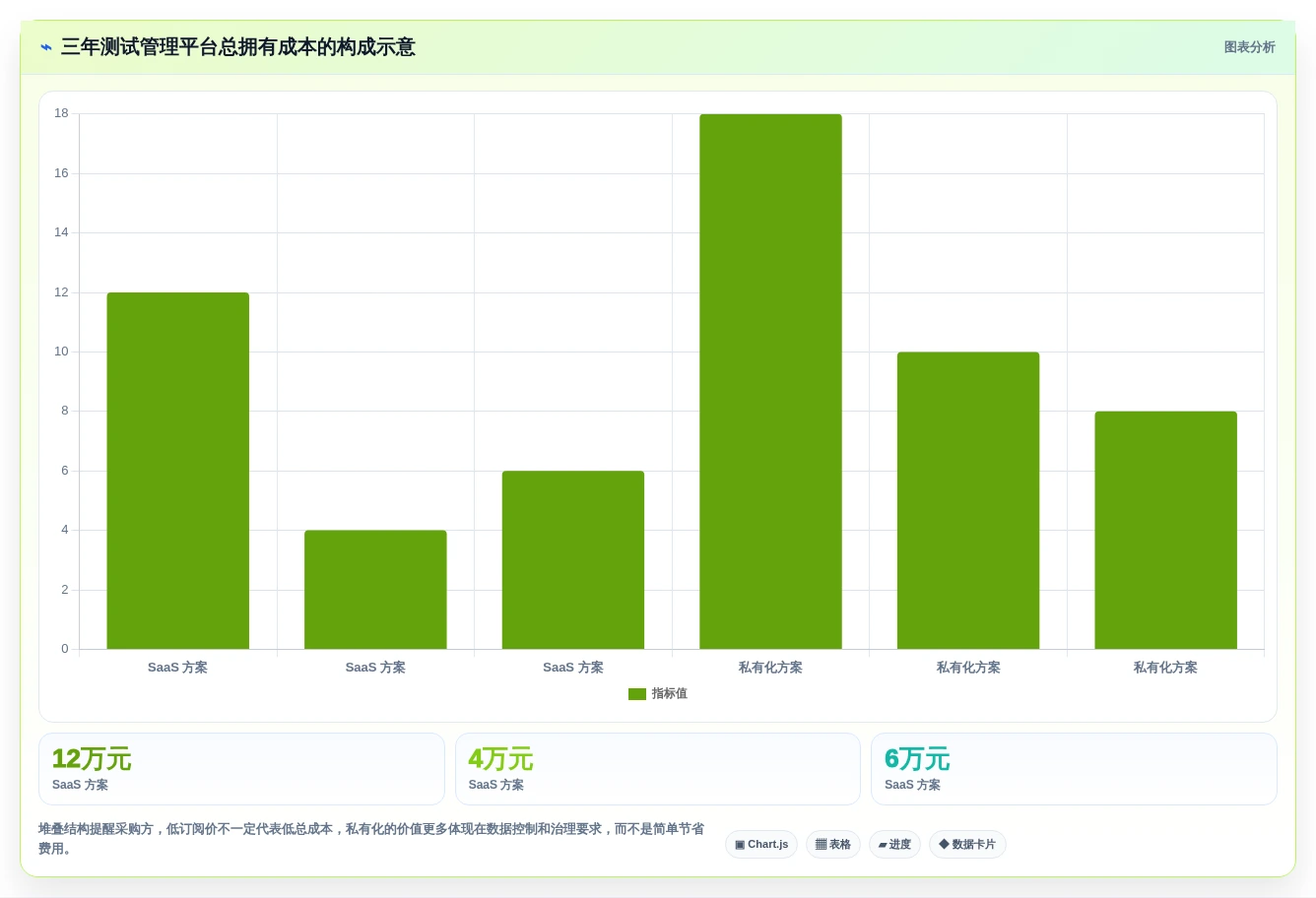Screen dimensions: 1316x898
Task: Select the Chart.js tag chip
Action: (761, 845)
